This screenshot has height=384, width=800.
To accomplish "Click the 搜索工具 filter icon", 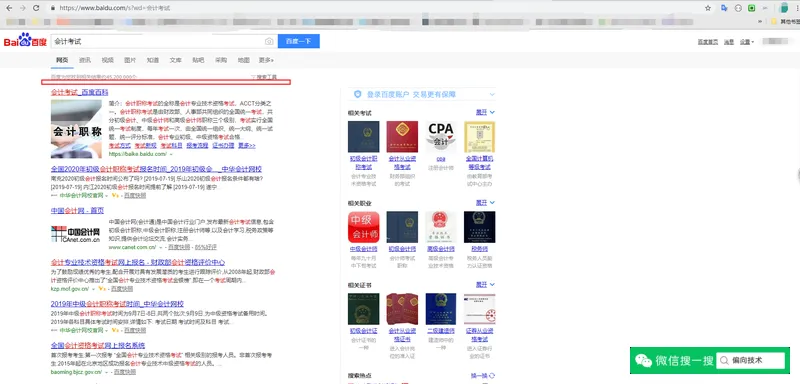I will click(253, 77).
